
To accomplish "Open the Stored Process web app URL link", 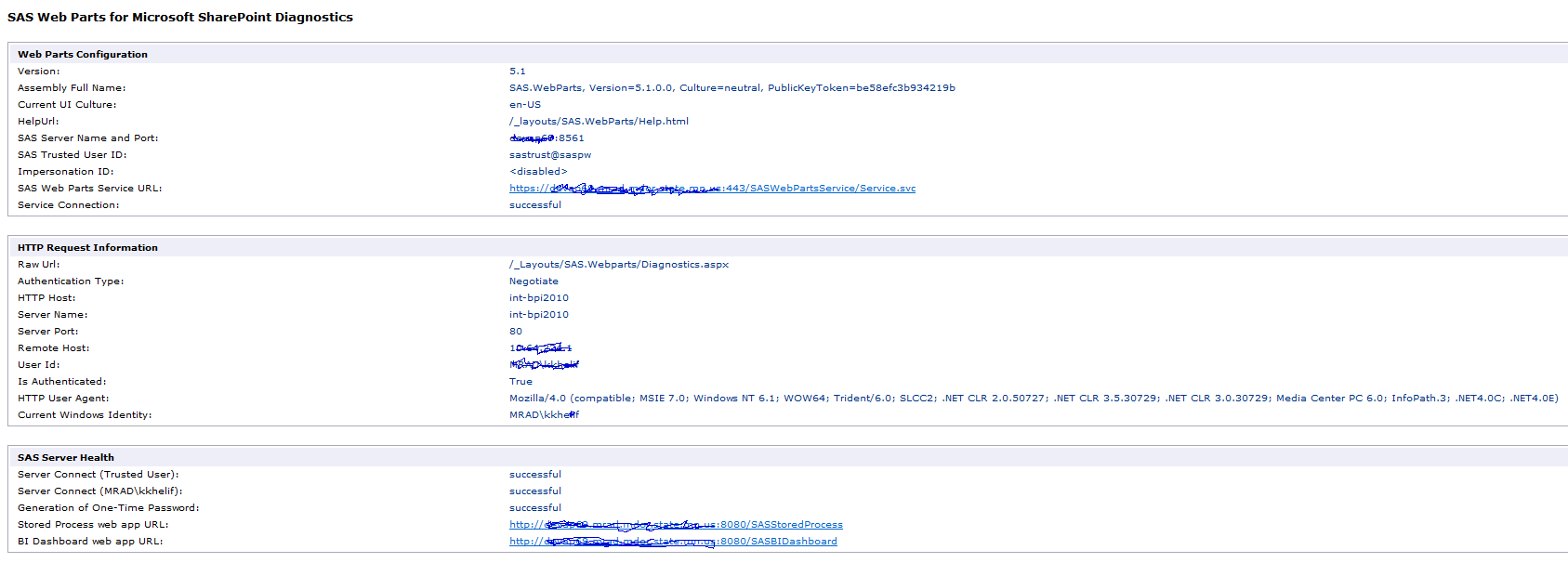I will pos(676,525).
